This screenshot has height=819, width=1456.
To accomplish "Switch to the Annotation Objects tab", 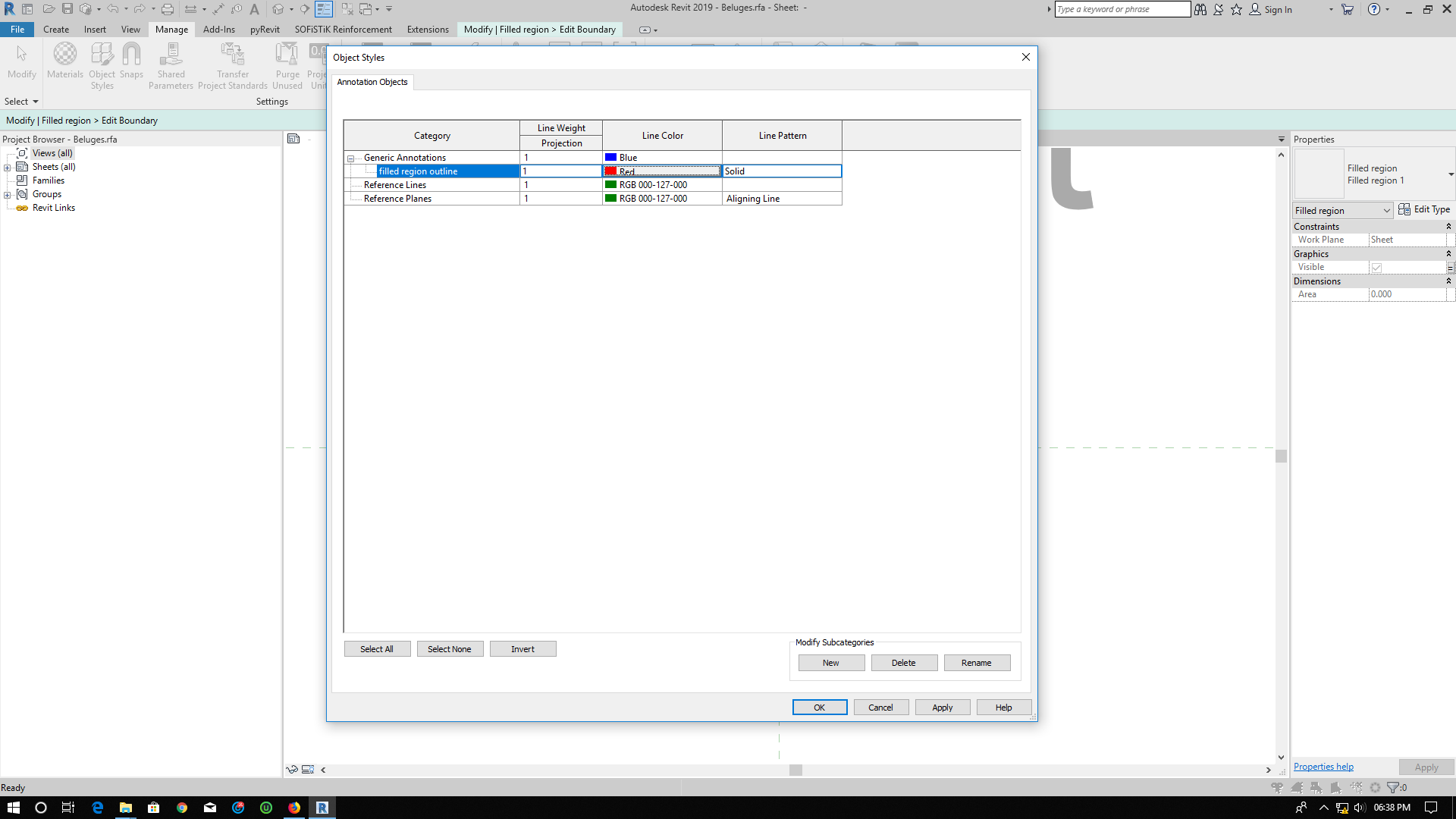I will click(372, 82).
